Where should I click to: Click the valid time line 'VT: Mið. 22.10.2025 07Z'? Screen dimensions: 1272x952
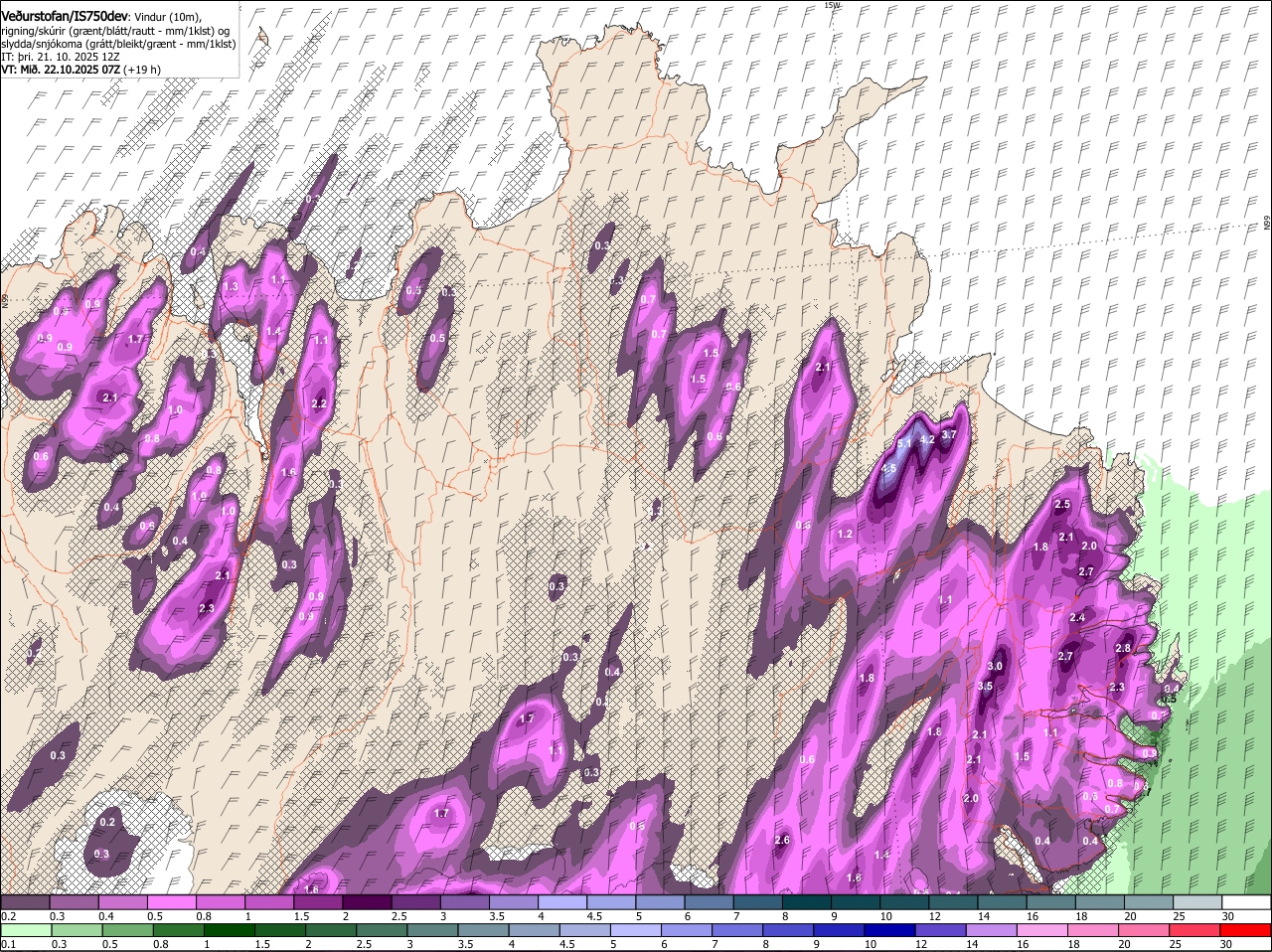(62, 70)
